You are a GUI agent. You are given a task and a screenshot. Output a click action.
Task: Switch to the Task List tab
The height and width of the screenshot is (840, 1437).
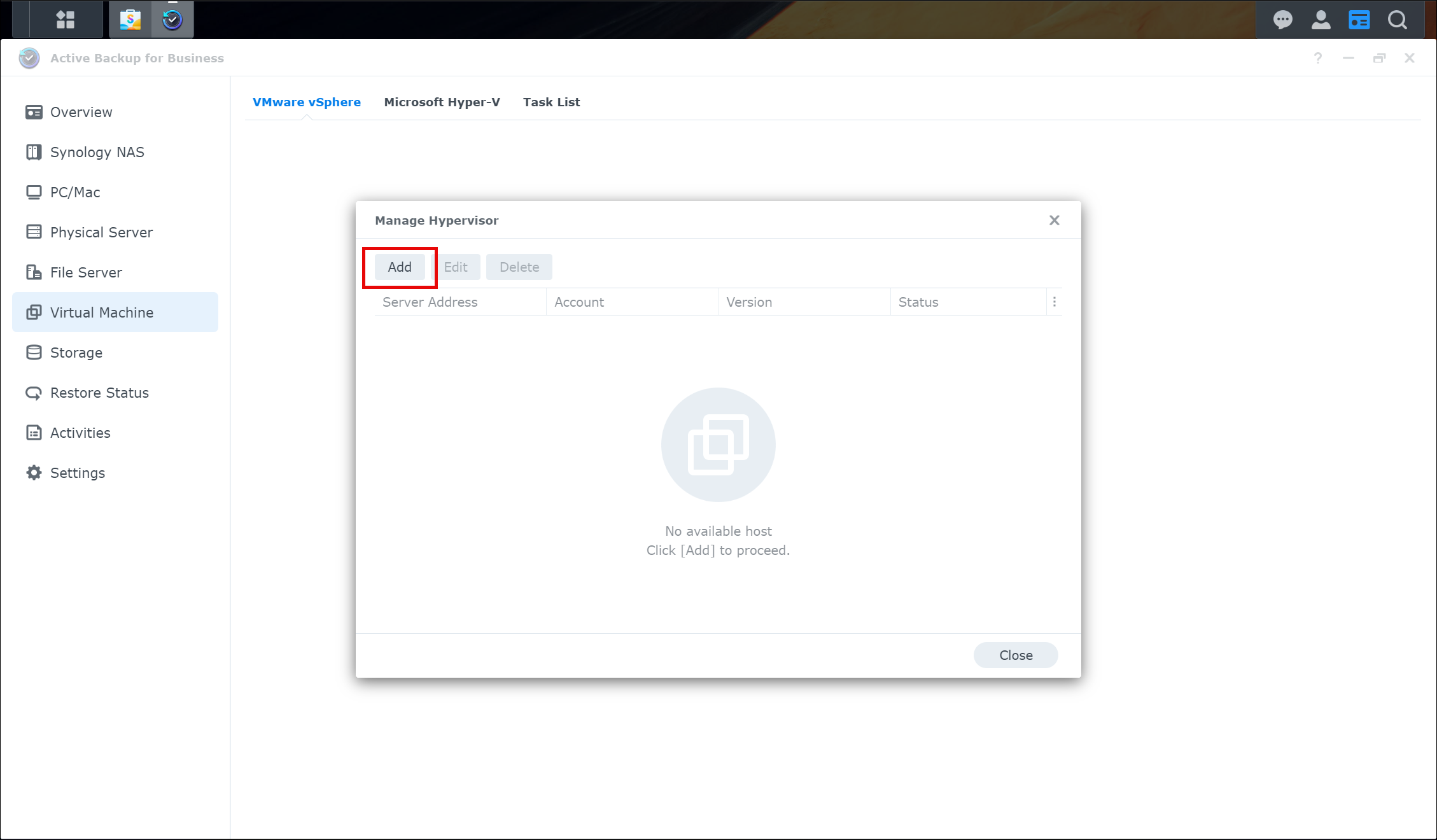[x=551, y=102]
